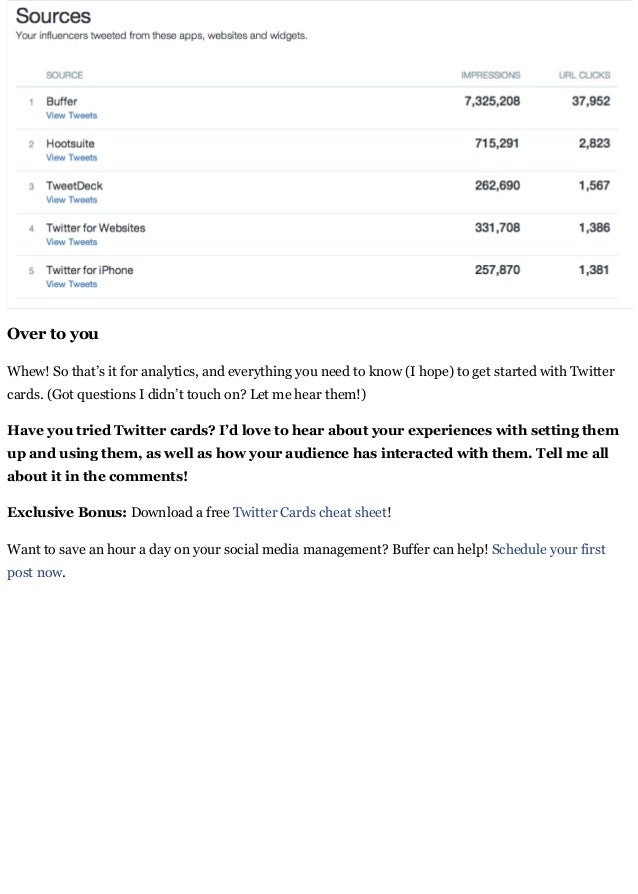Viewport: 638px width, 894px height.
Task: Select the Hootsuite source name
Action: click(x=70, y=144)
